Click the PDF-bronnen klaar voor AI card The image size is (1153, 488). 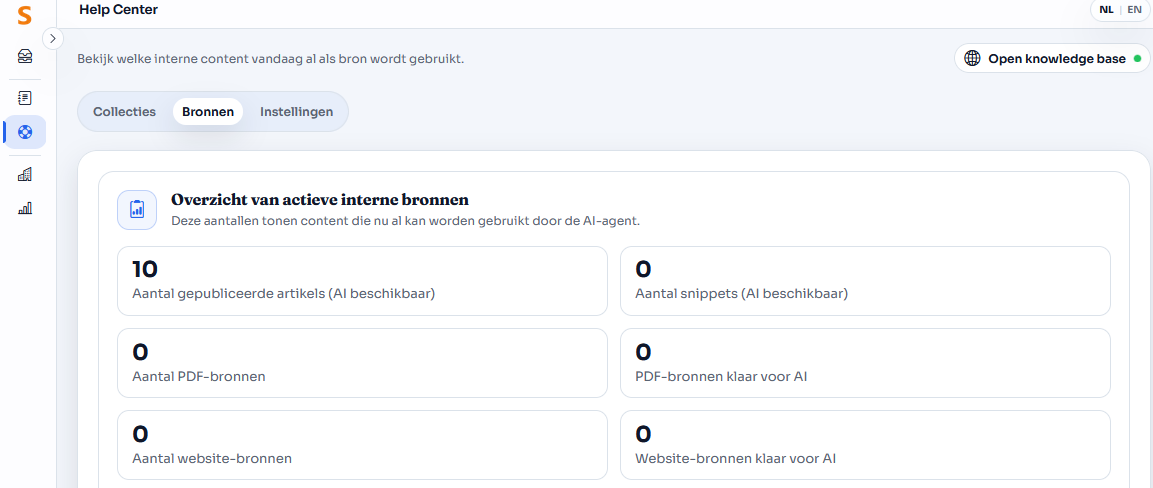[865, 363]
